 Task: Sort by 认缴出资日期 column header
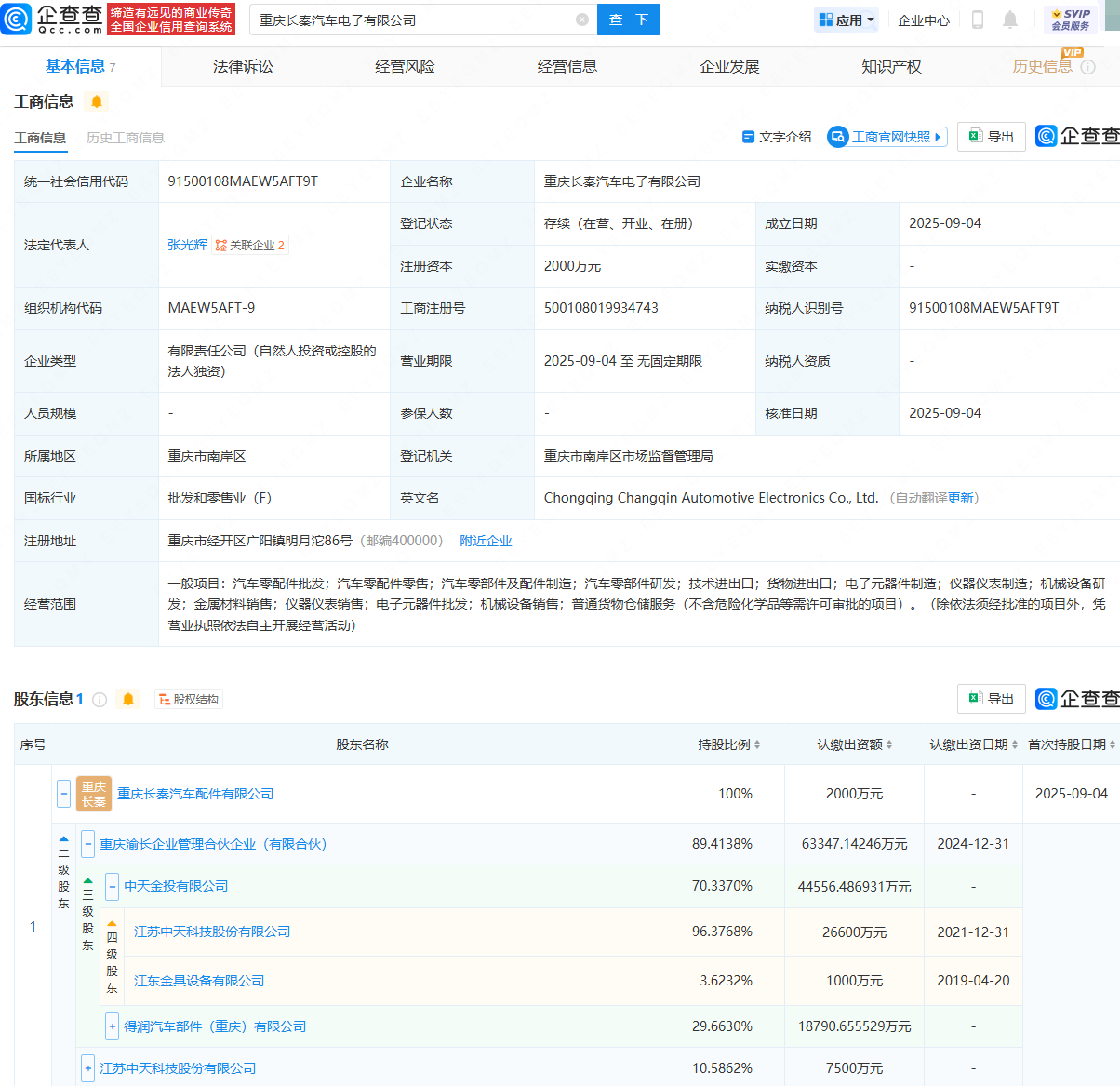pos(973,744)
